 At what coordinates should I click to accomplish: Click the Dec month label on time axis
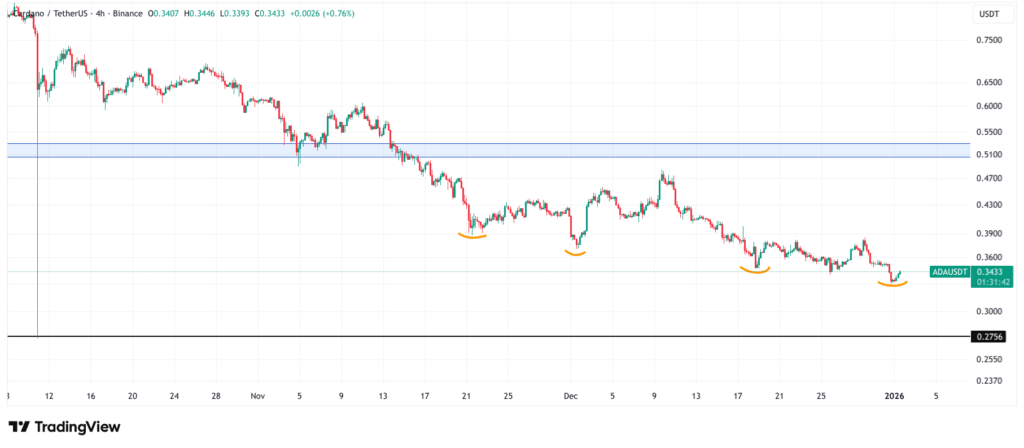571,396
